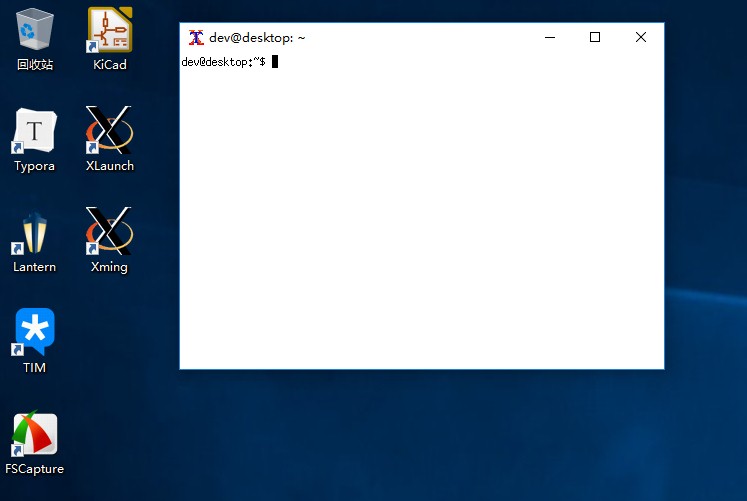Click the TIM messenger icon
The height and width of the screenshot is (501, 747).
tap(35, 333)
